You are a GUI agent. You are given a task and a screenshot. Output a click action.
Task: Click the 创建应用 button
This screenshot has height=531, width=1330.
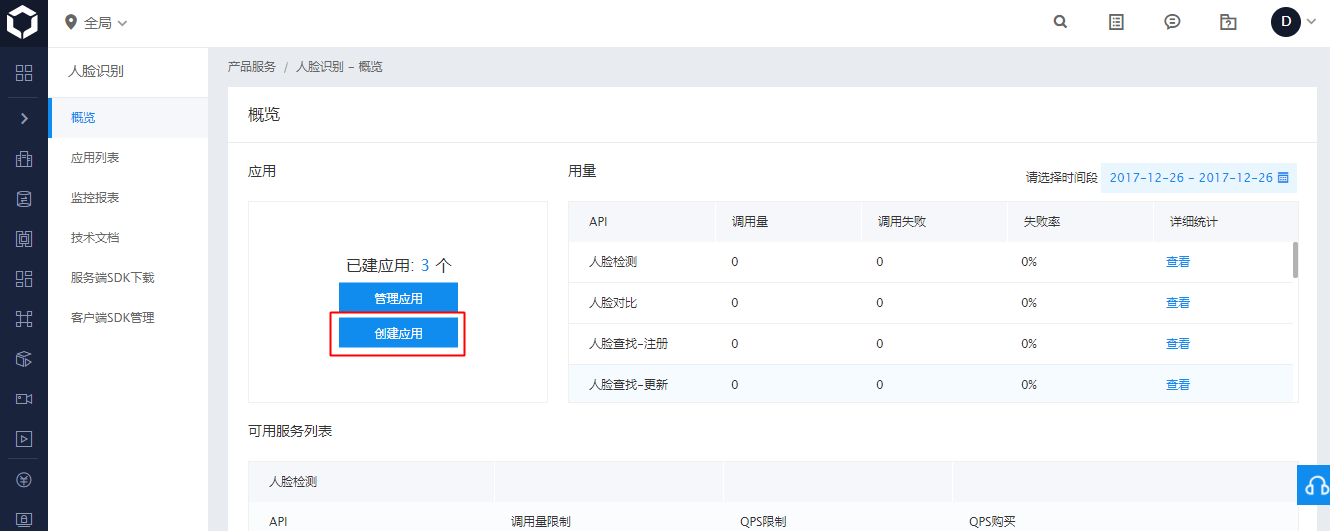398,333
